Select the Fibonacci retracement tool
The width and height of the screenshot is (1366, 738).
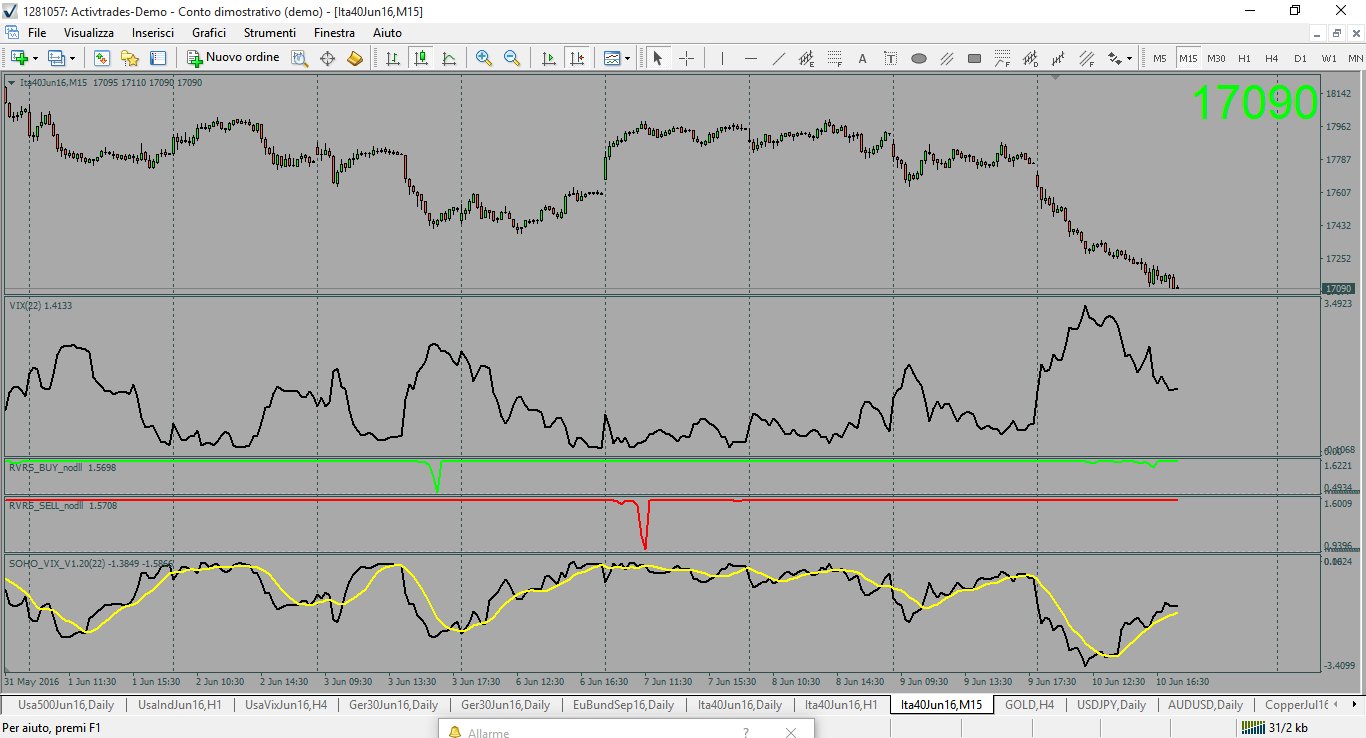pos(834,58)
